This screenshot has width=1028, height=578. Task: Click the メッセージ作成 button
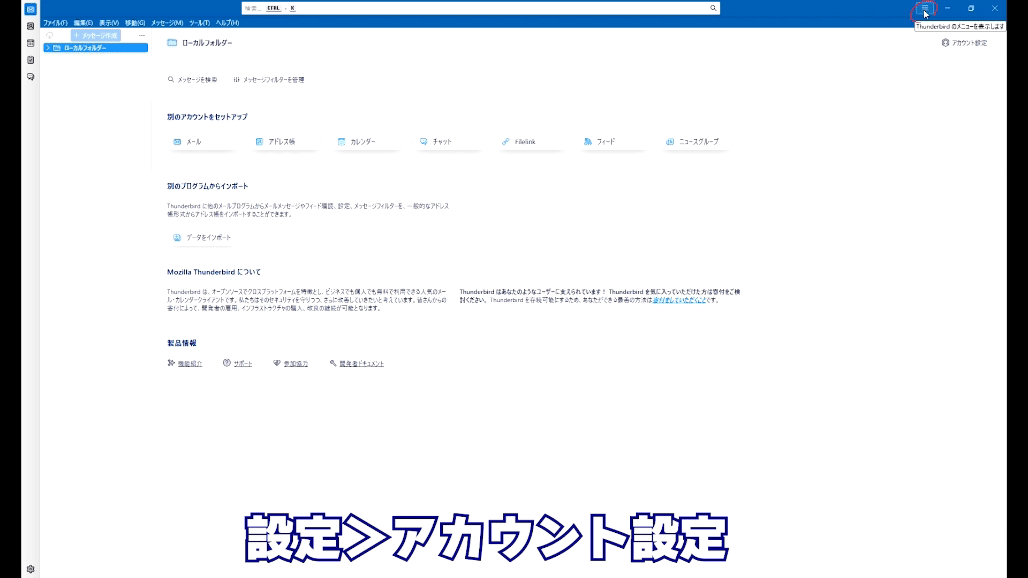click(96, 35)
